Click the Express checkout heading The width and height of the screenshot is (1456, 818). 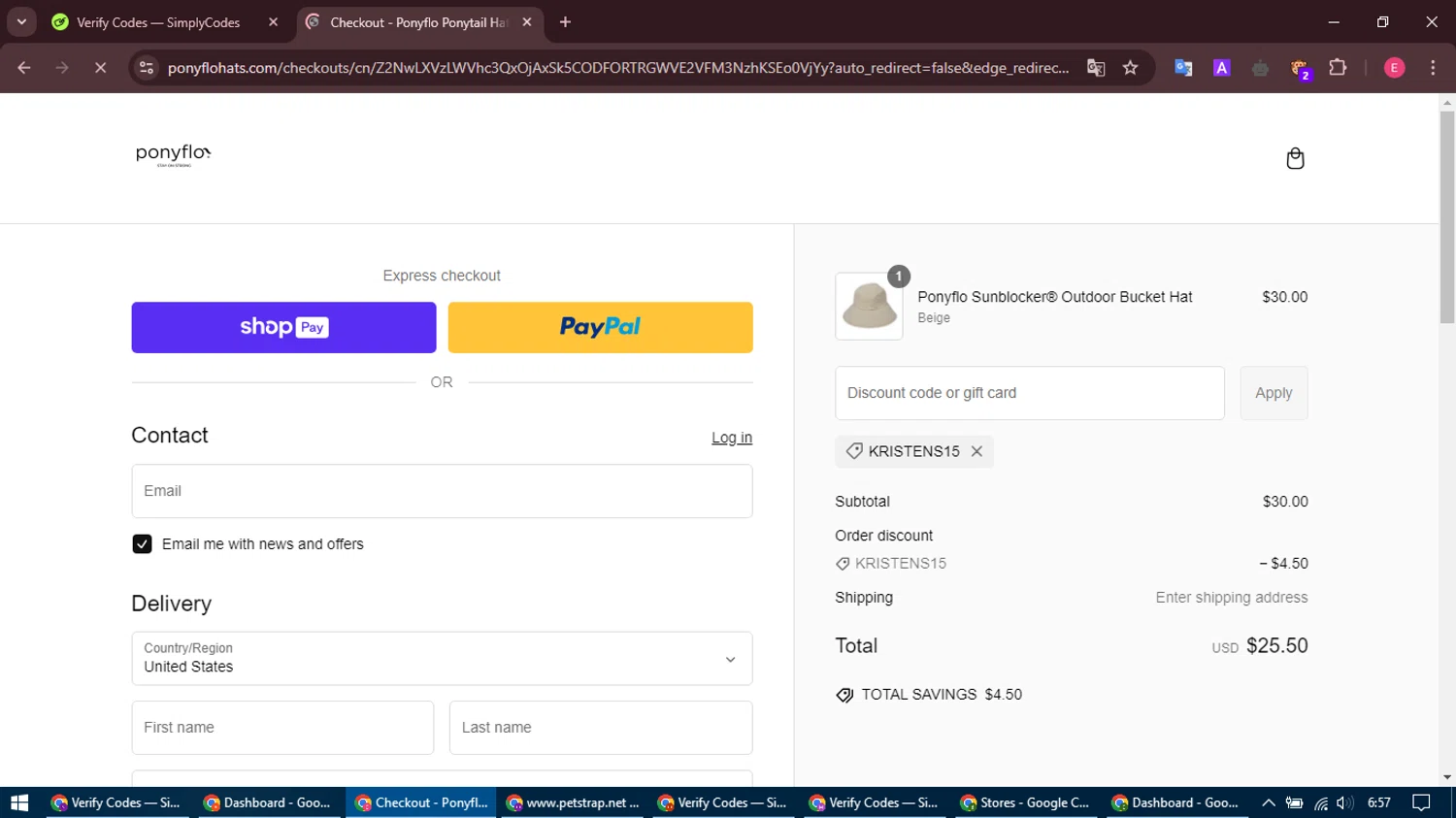(x=442, y=276)
